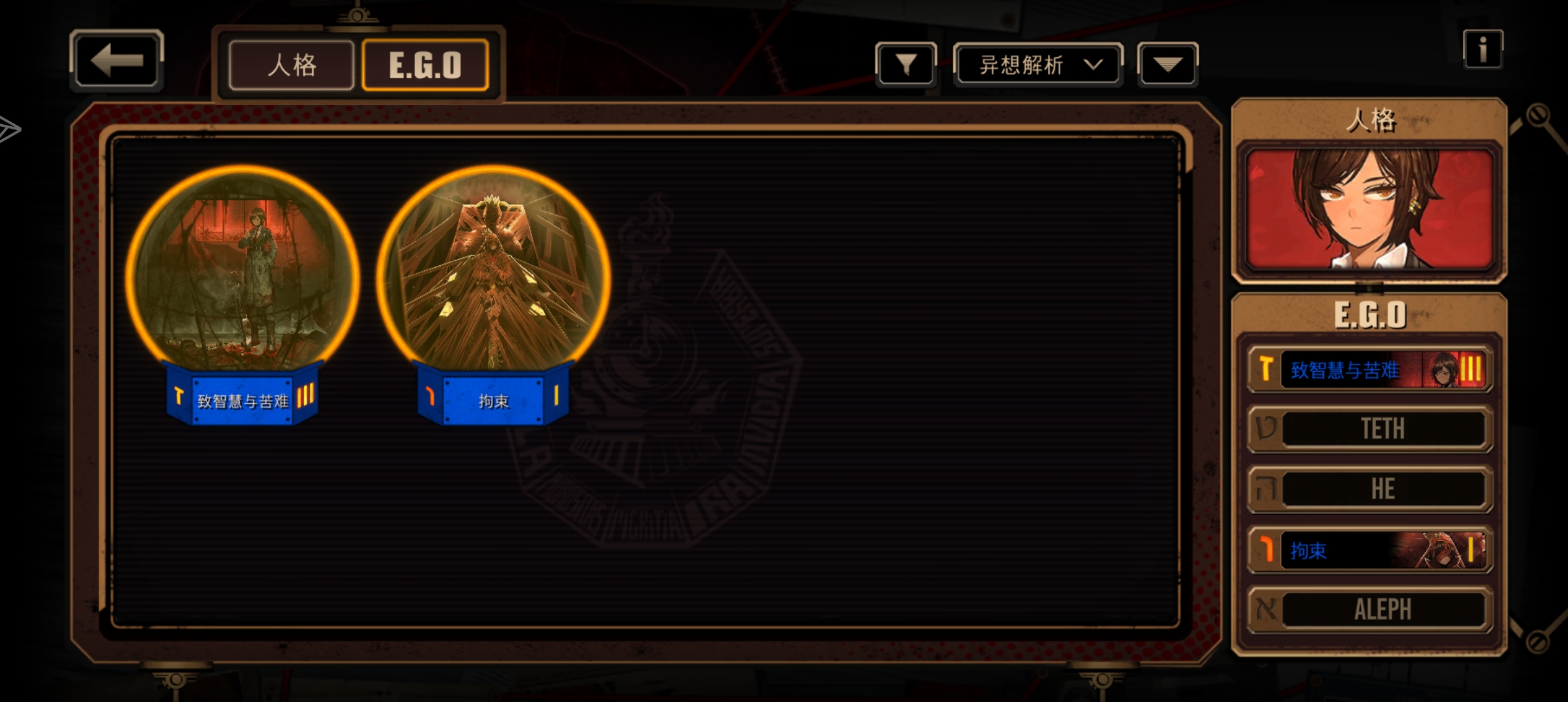Click the WAW tier icon beside 拘束
Screen dimensions: 1568x702
tap(1265, 550)
